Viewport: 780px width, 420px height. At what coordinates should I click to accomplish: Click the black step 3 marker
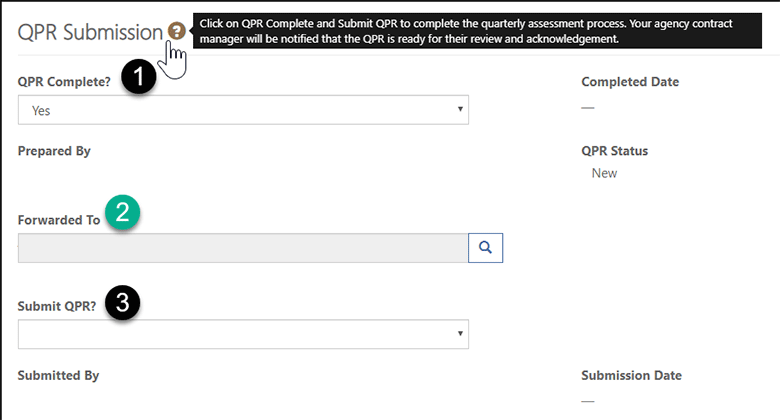click(122, 302)
